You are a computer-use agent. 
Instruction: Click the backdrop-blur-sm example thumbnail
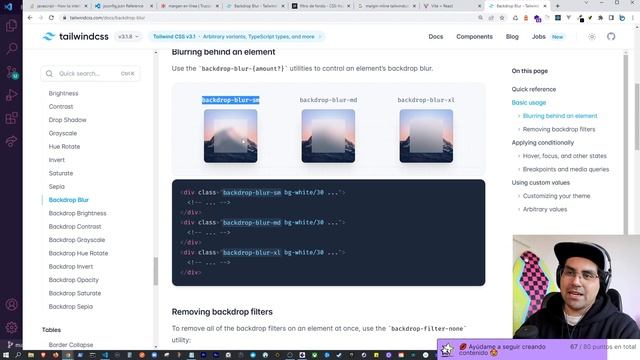pos(231,136)
